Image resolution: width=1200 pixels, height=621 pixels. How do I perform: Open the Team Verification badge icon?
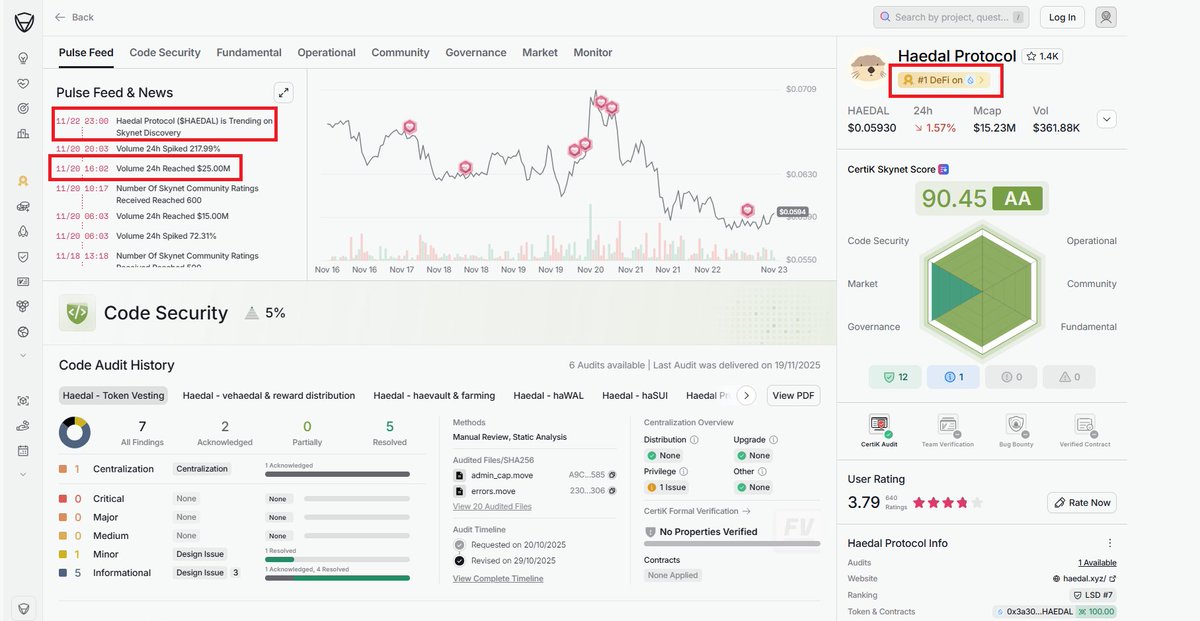947,425
